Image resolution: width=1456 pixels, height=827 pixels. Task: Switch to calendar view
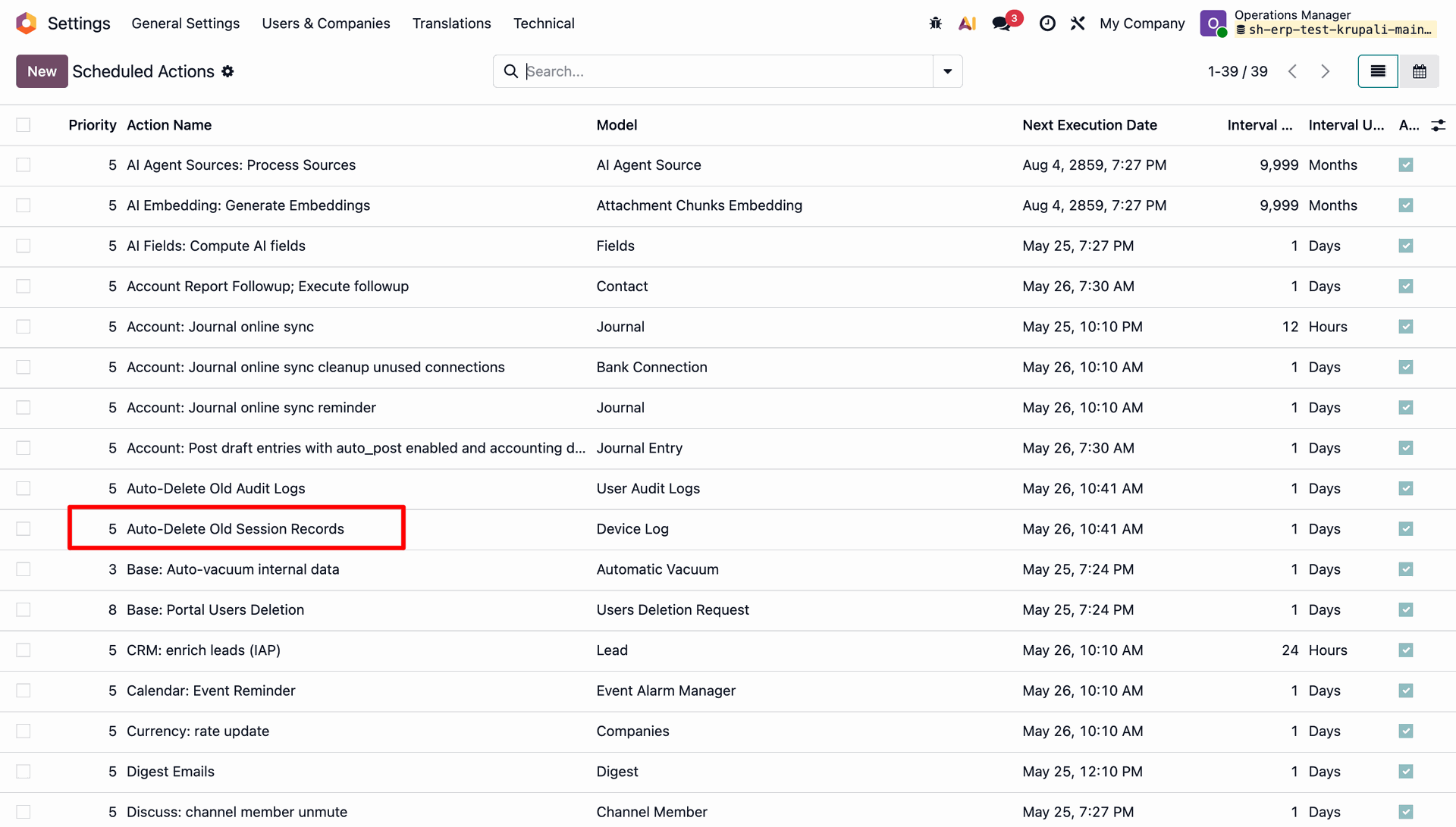click(x=1419, y=71)
